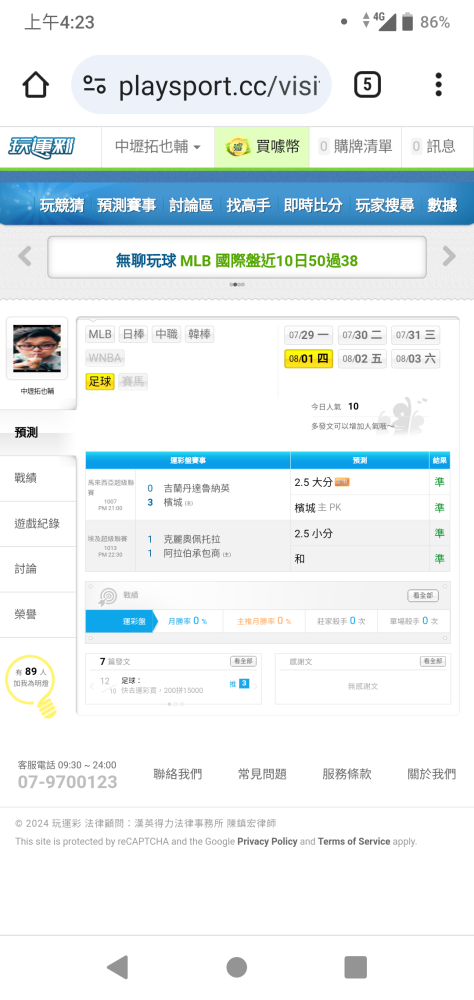Tap the browser home icon
474x1000 pixels.
point(36,84)
